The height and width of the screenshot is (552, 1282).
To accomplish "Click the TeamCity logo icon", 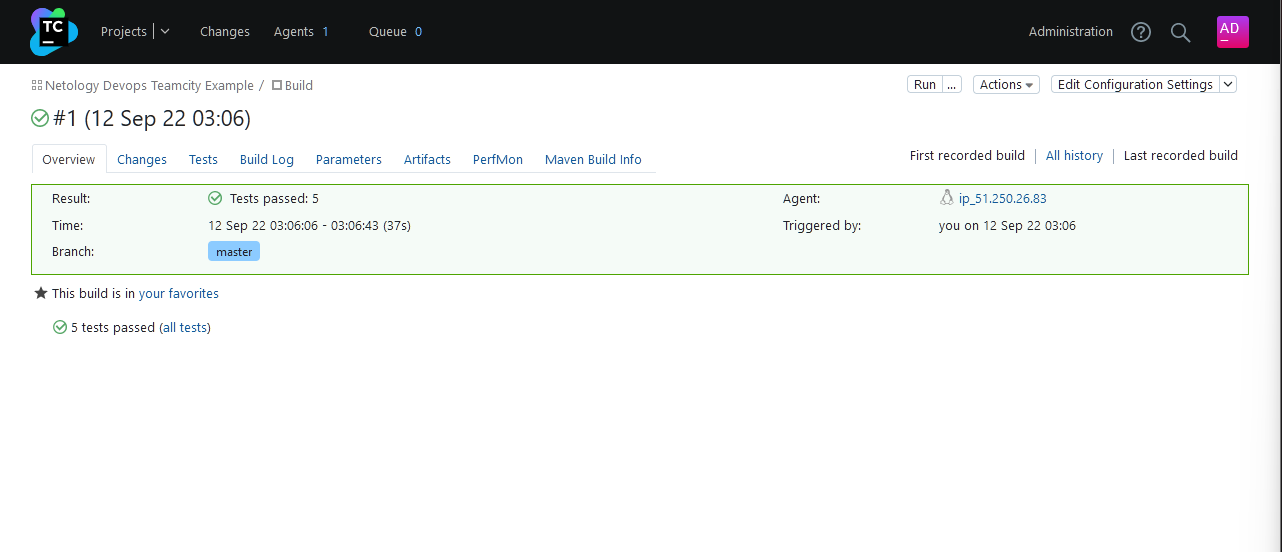I will tap(53, 32).
